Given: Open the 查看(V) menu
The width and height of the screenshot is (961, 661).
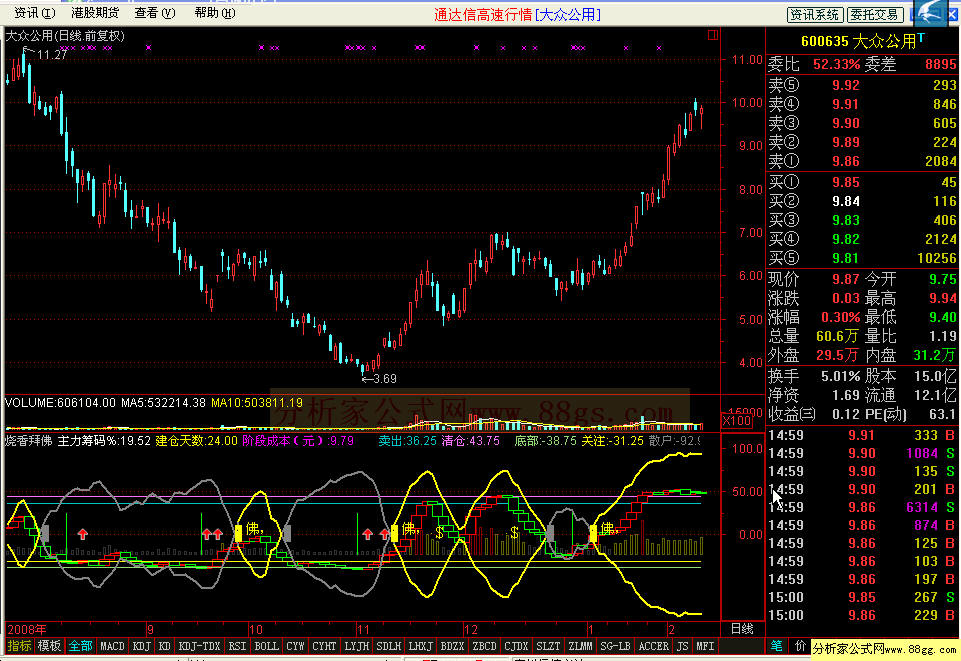Looking at the screenshot, I should click(154, 13).
